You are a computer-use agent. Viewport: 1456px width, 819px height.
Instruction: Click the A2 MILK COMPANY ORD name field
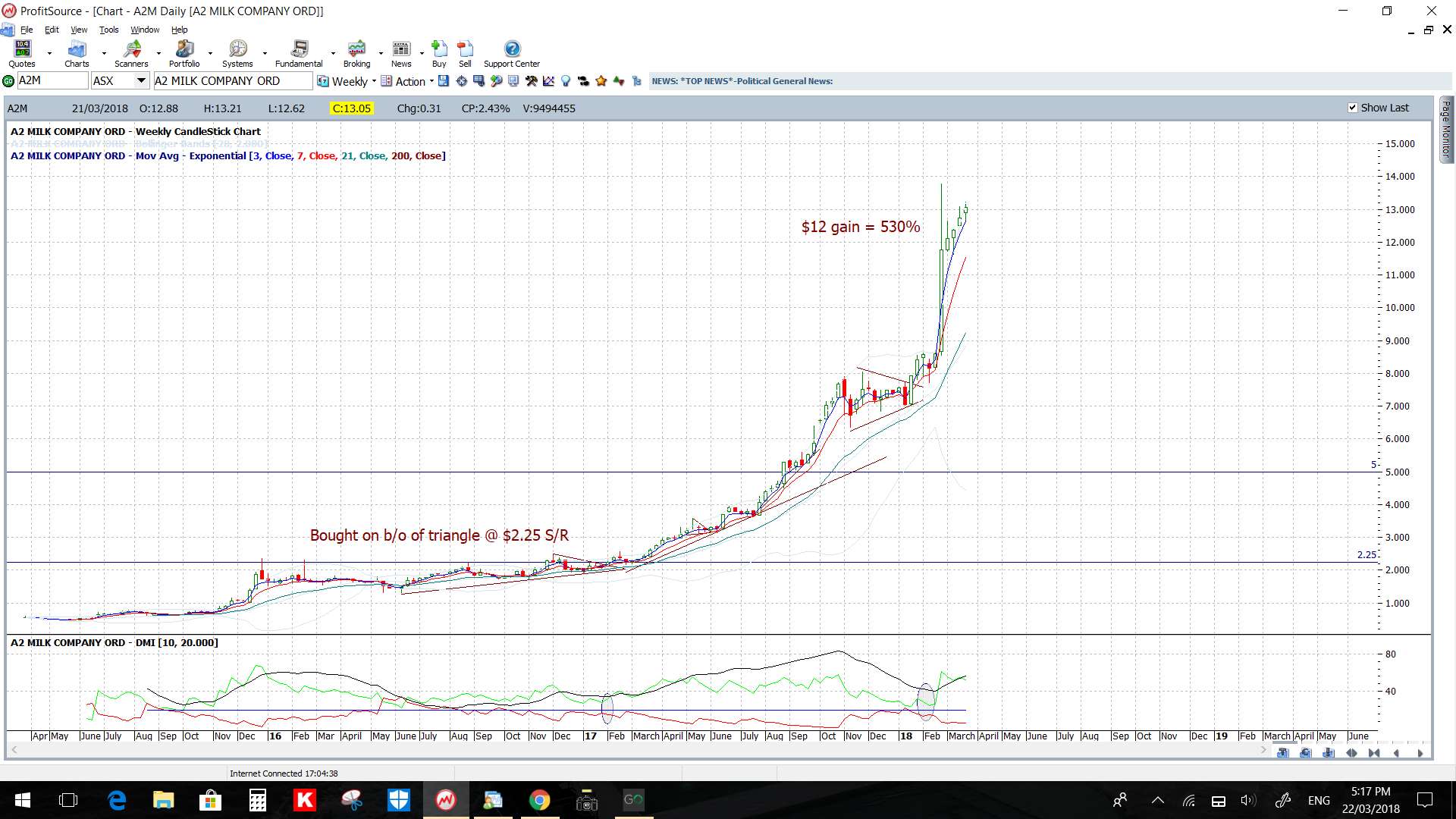point(233,81)
